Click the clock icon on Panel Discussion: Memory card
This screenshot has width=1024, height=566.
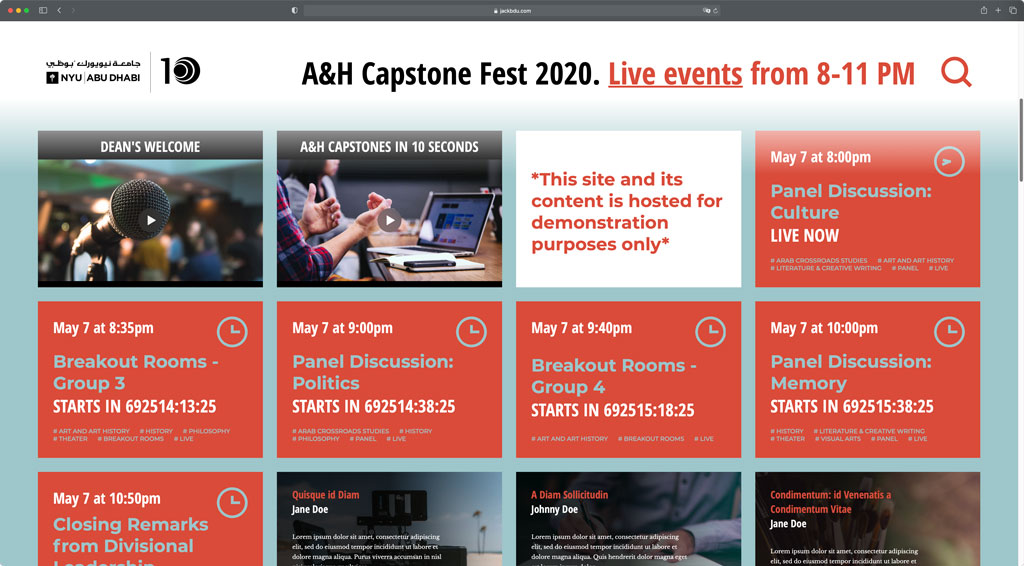coord(949,332)
